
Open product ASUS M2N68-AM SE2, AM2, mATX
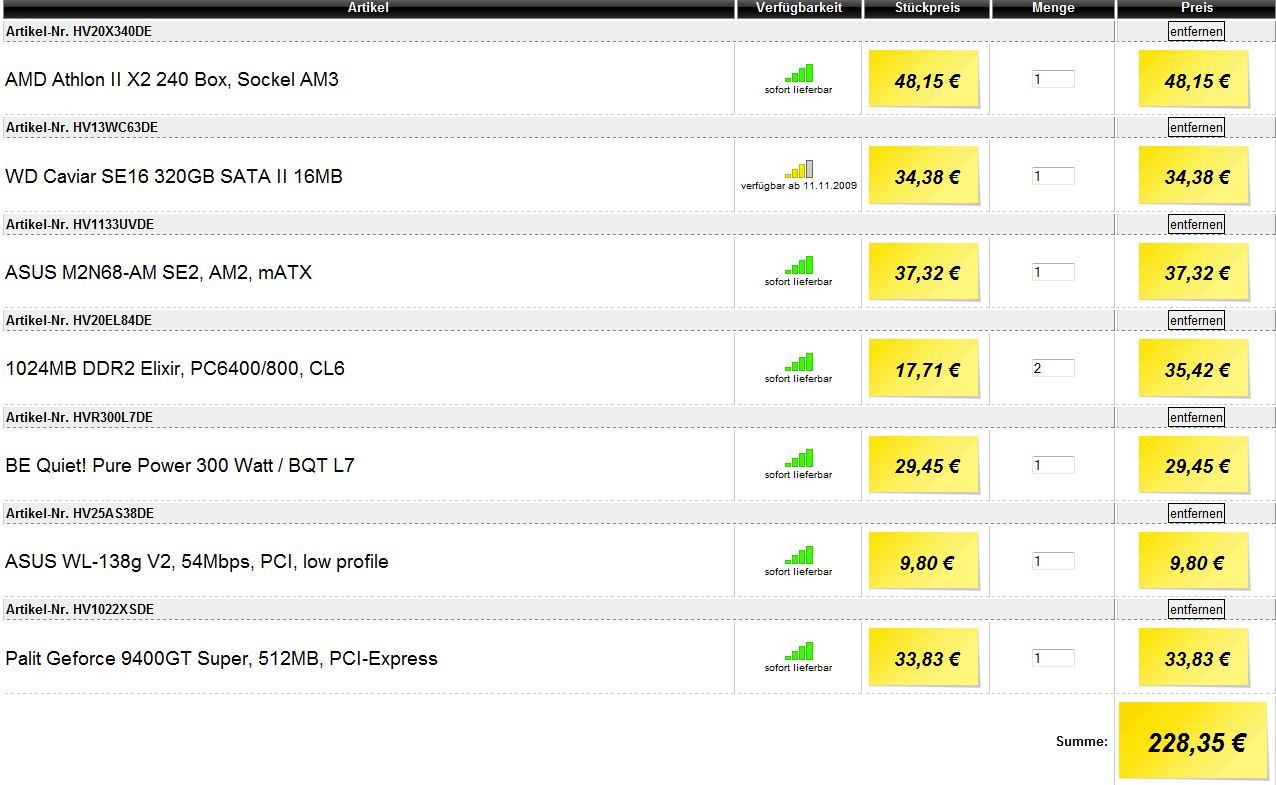click(x=158, y=273)
